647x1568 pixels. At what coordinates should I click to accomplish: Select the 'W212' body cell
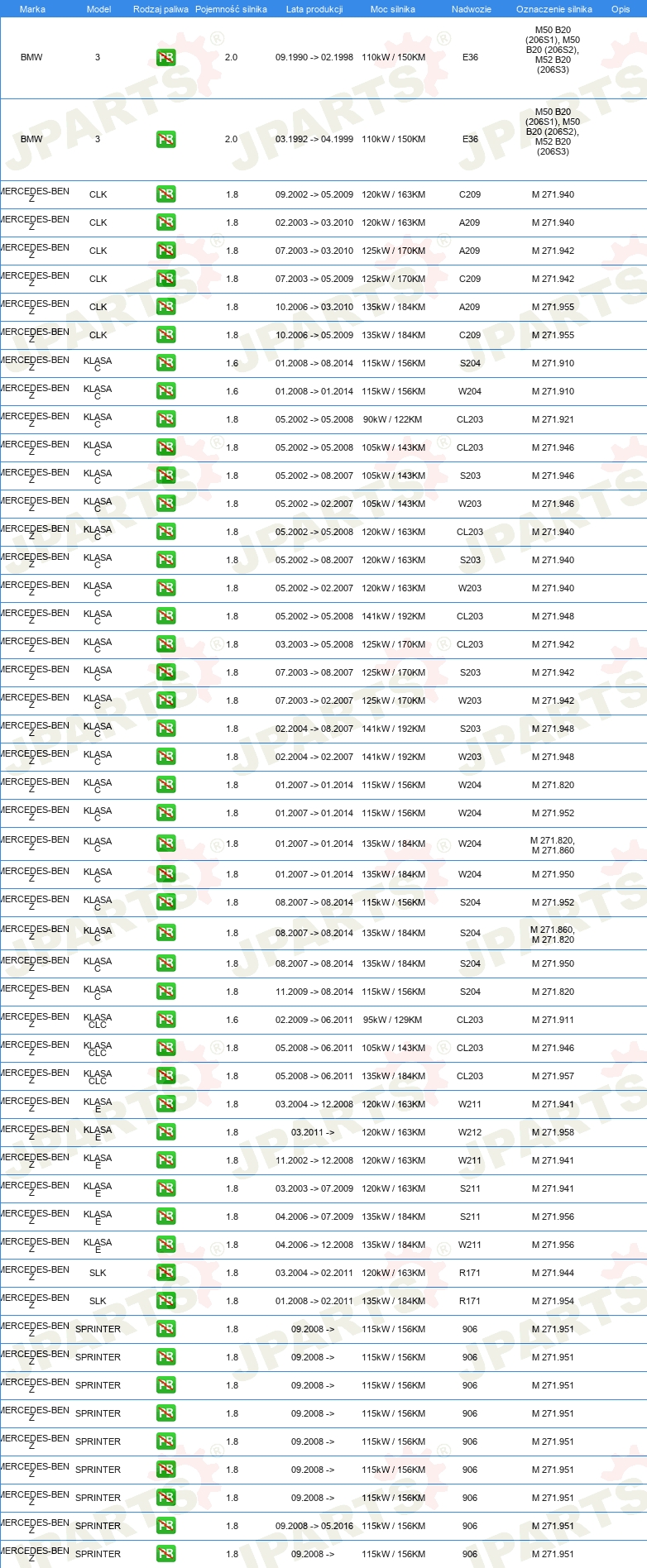click(470, 1132)
